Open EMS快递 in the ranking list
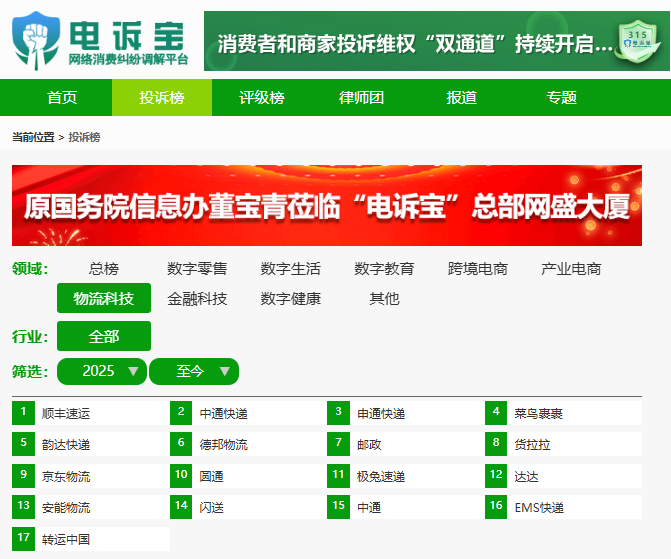671x559 pixels. tap(539, 508)
